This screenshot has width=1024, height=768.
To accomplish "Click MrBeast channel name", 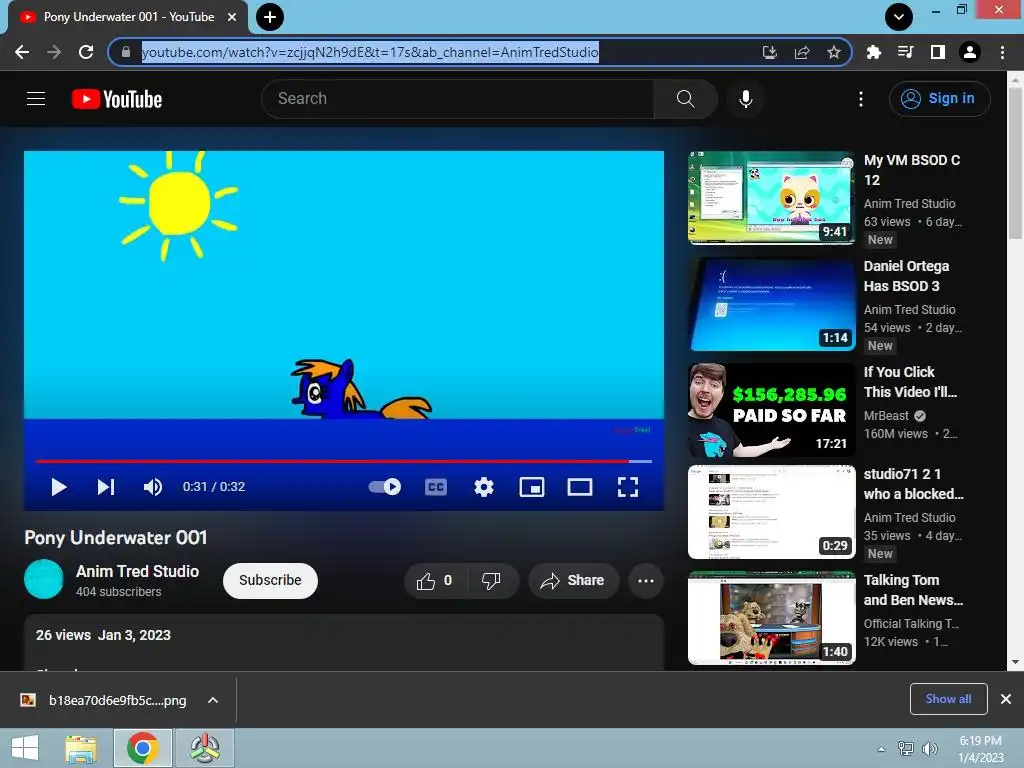I will point(886,416).
